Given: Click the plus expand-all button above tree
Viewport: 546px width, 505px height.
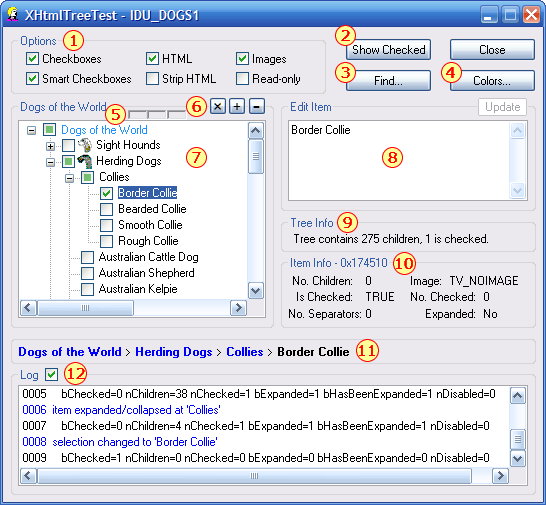Looking at the screenshot, I should 237,106.
